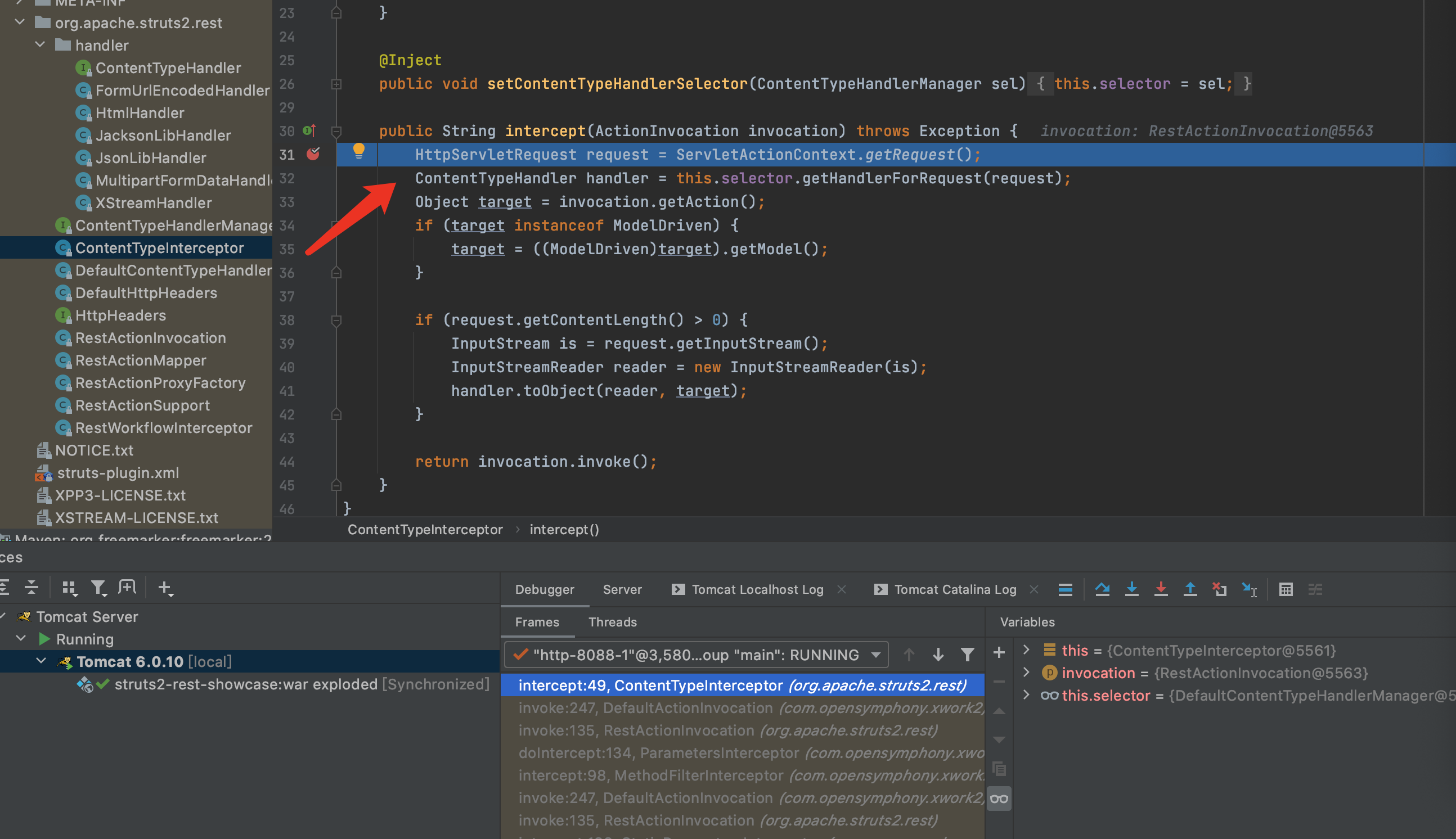Close the Tomcat Localhost Log tab
The width and height of the screenshot is (1456, 839).
coord(842,589)
